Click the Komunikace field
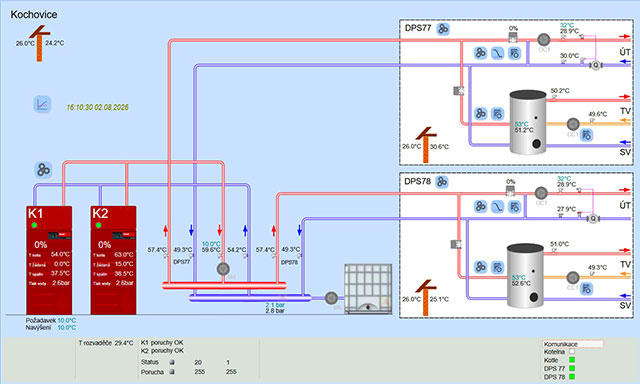This screenshot has width=640, height=384. 573,344
